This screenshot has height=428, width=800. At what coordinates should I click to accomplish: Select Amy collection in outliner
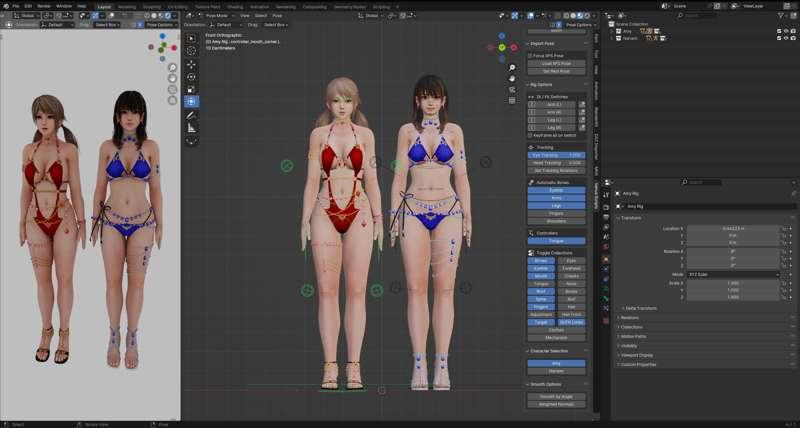(627, 31)
